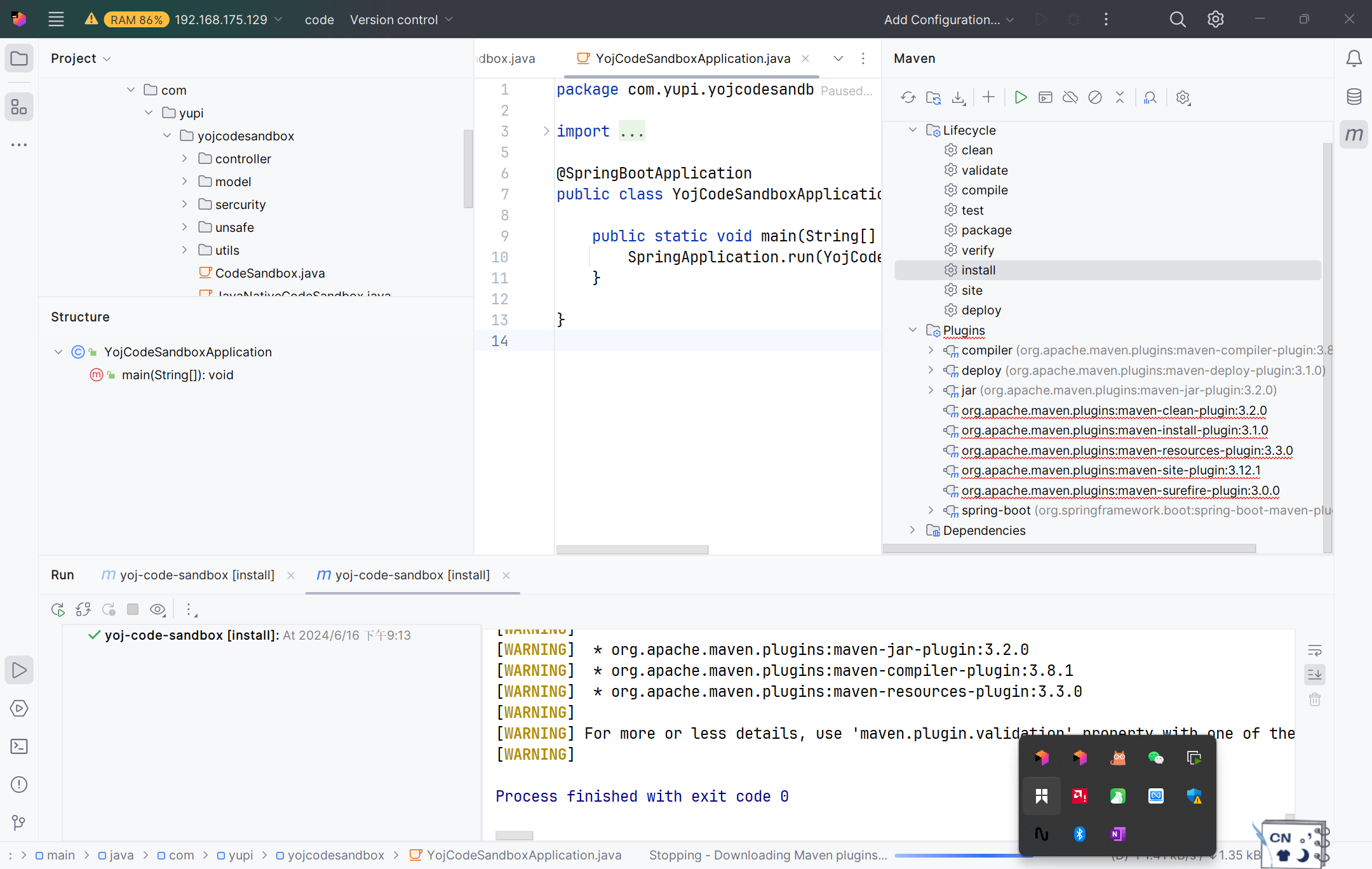
Task: Add a Maven project with plus icon
Action: [x=988, y=97]
